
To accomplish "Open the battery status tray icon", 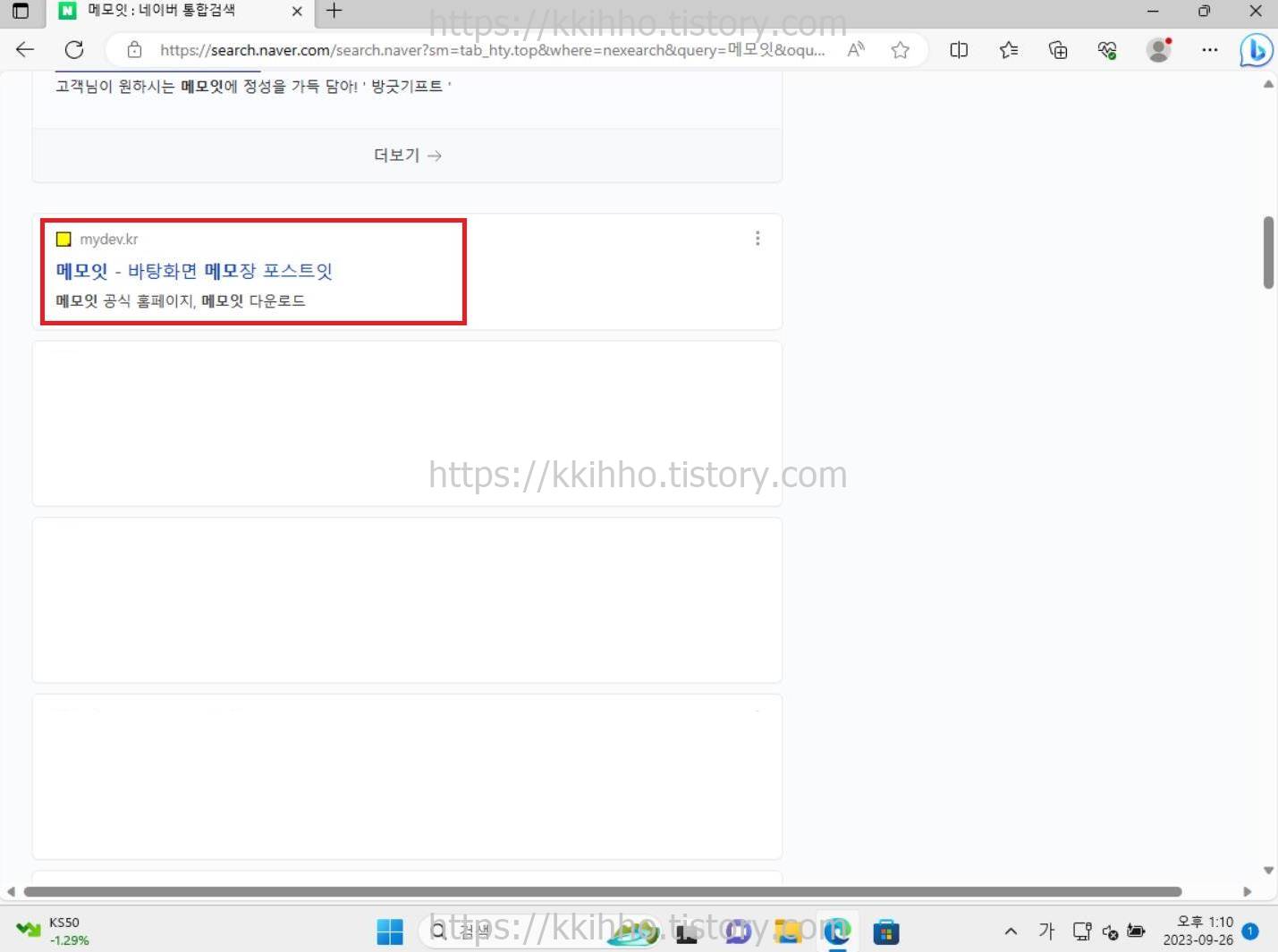I will pyautogui.click(x=1136, y=931).
